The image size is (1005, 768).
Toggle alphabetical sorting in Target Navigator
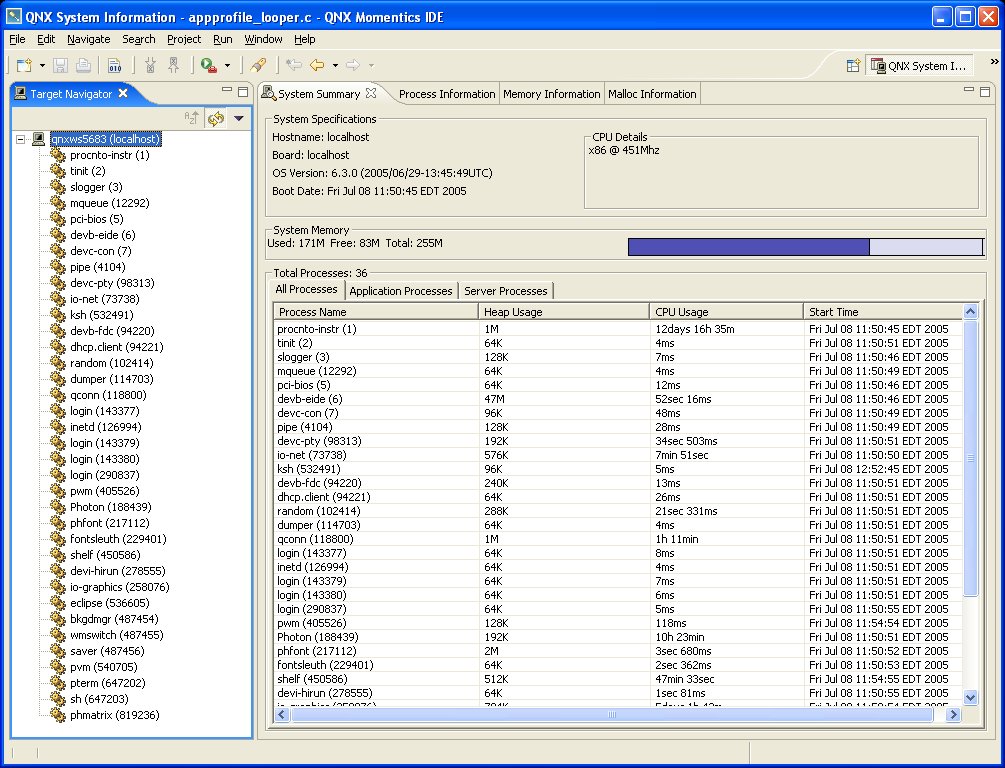192,117
